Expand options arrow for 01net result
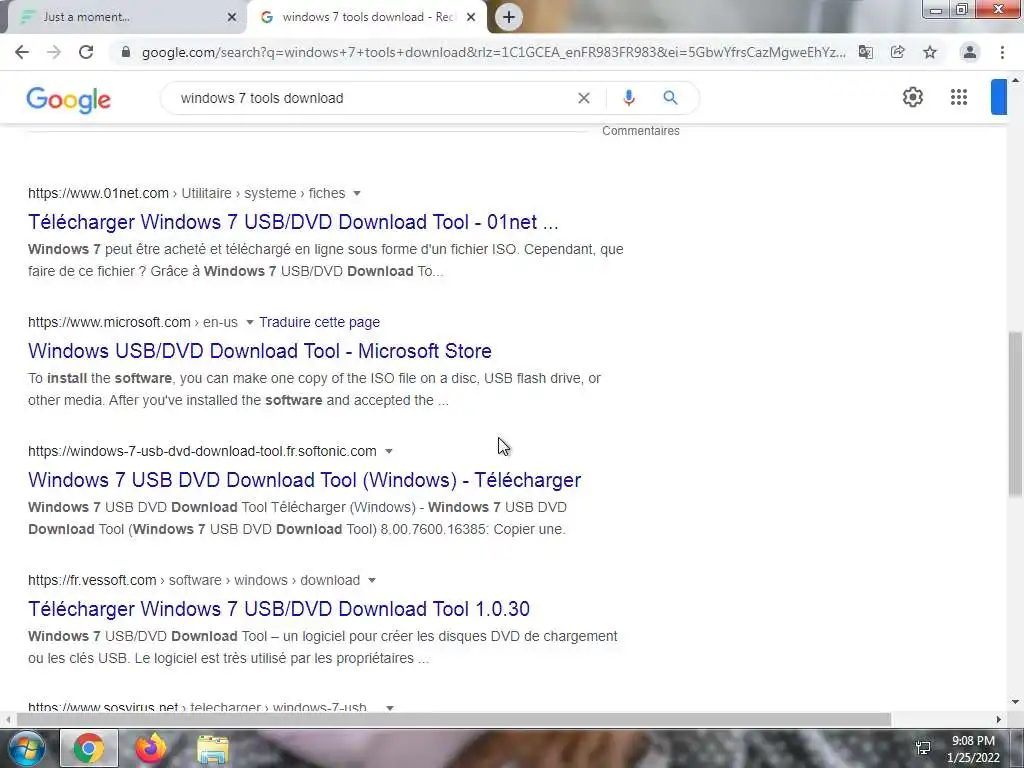 pyautogui.click(x=357, y=193)
